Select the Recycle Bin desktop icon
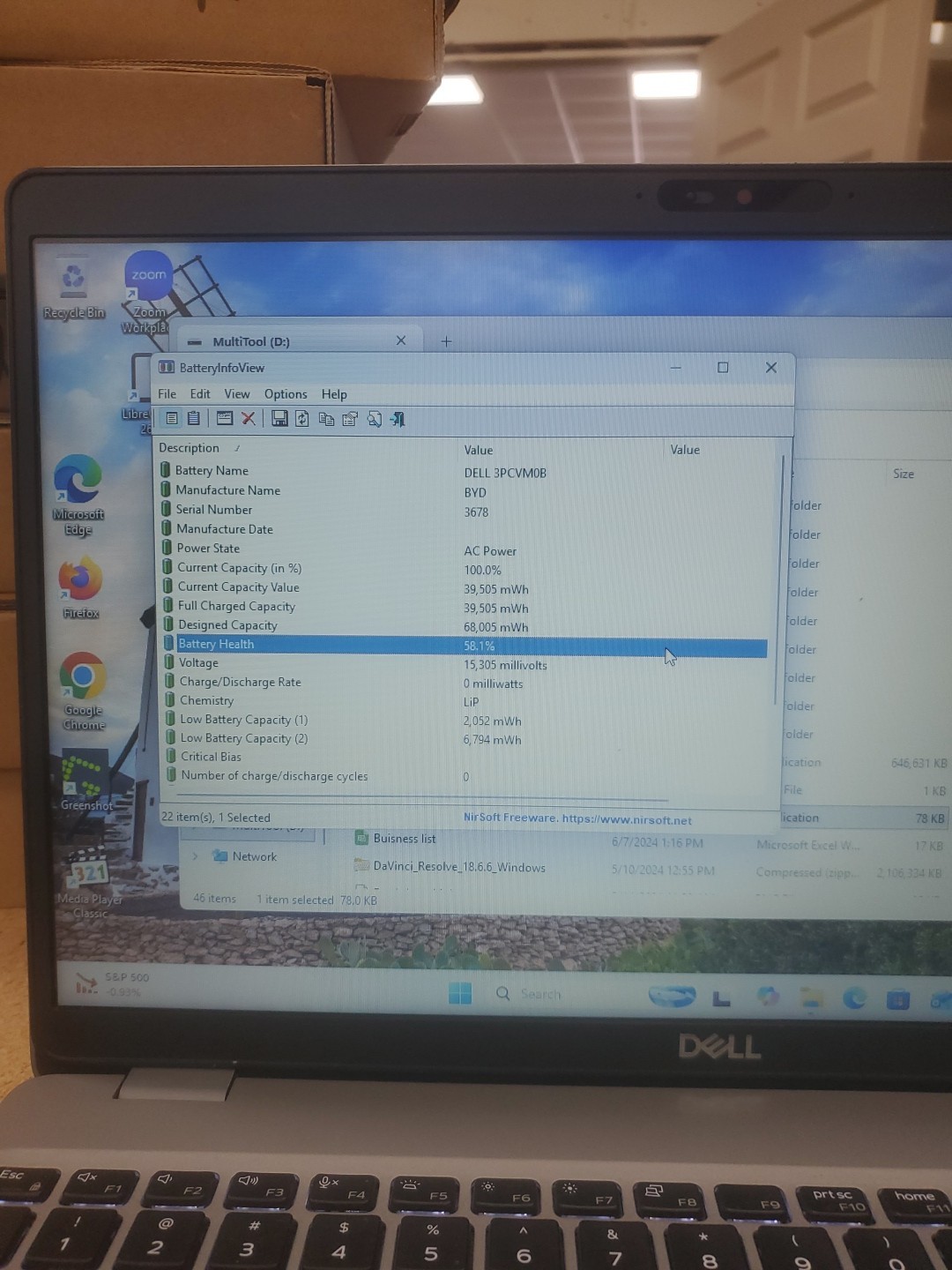Screen dimensions: 952x1270 tap(73, 288)
